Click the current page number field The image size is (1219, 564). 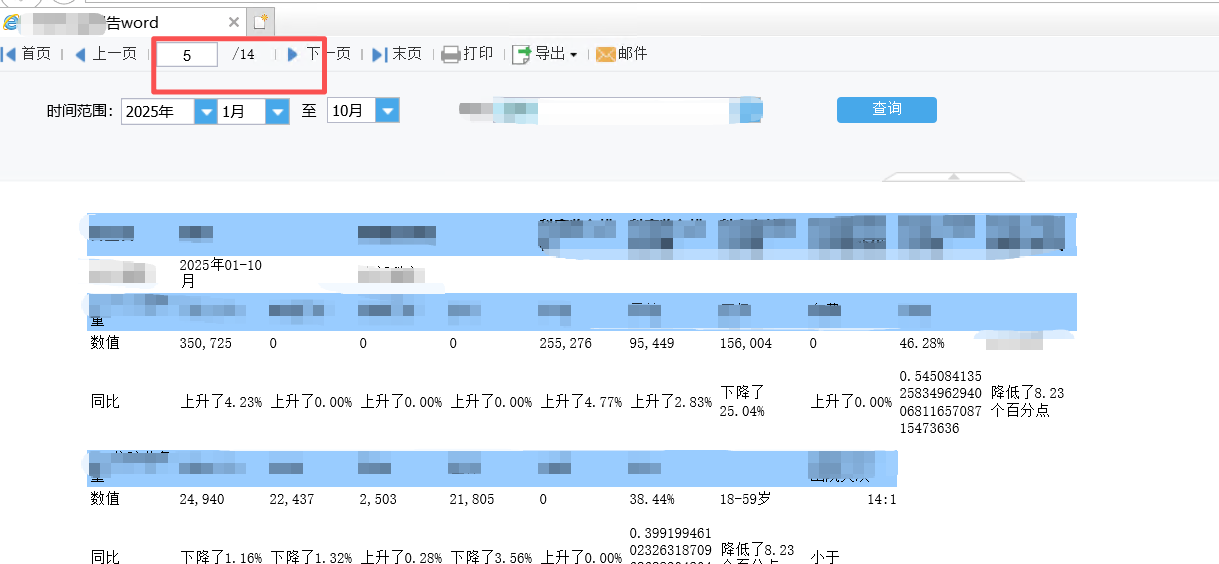pyautogui.click(x=187, y=55)
